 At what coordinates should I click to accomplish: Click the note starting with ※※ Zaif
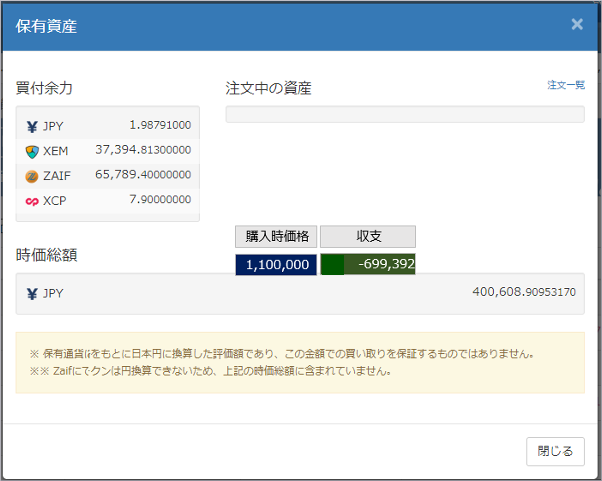[211, 371]
